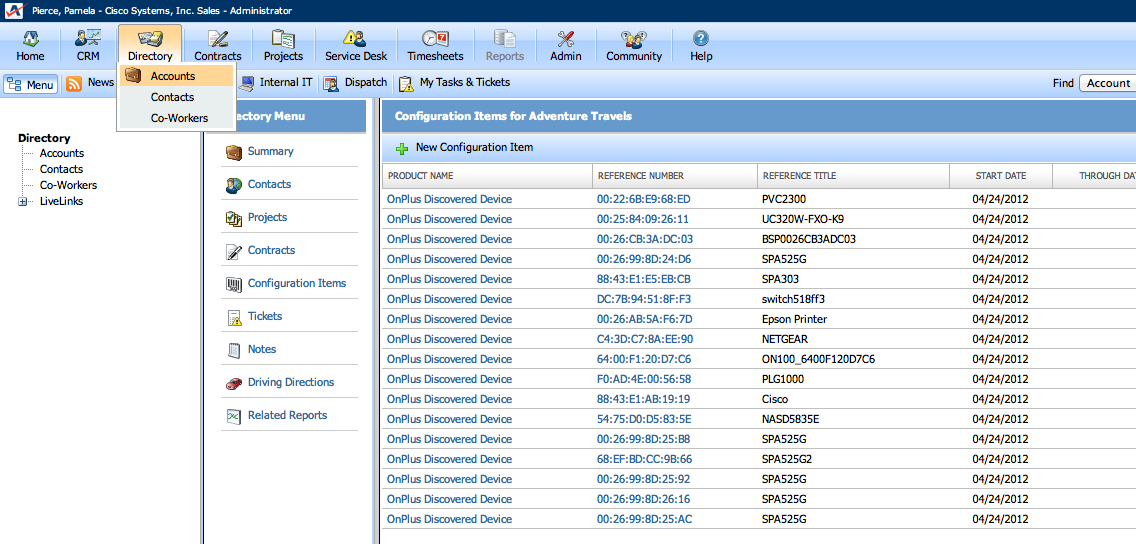Click the BSP0026CB3ADC03 title cell
Viewport: 1136px width, 544px height.
[809, 239]
